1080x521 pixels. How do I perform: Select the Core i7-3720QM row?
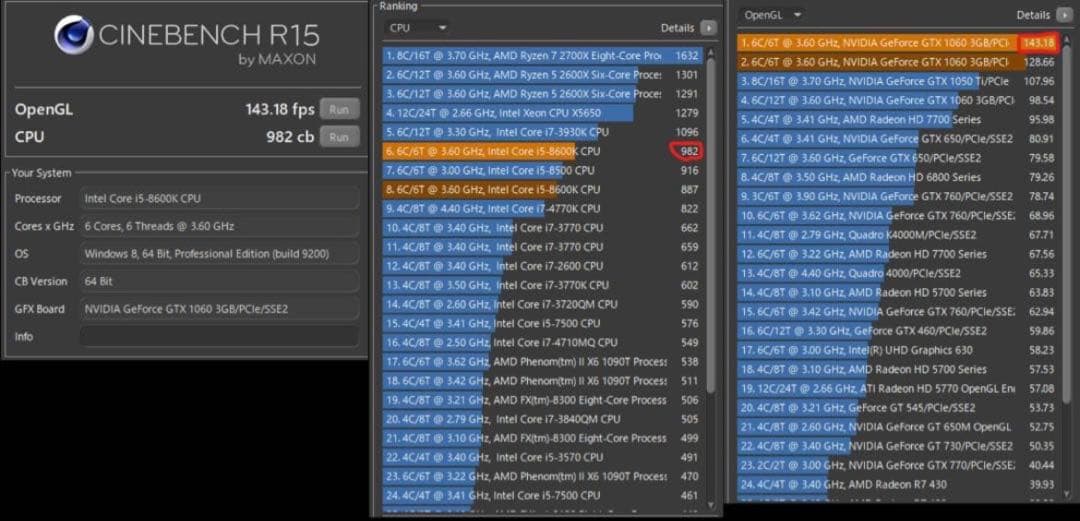pos(543,304)
